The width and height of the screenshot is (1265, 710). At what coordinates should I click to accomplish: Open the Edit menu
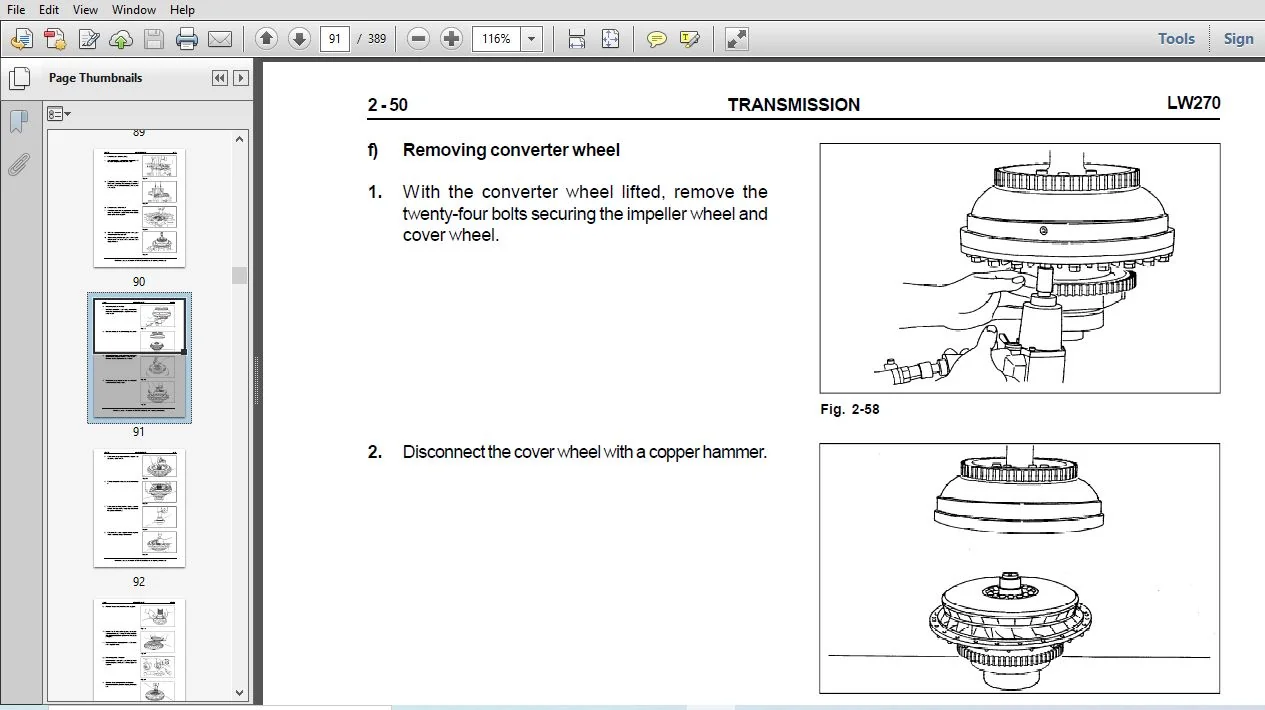coord(49,9)
